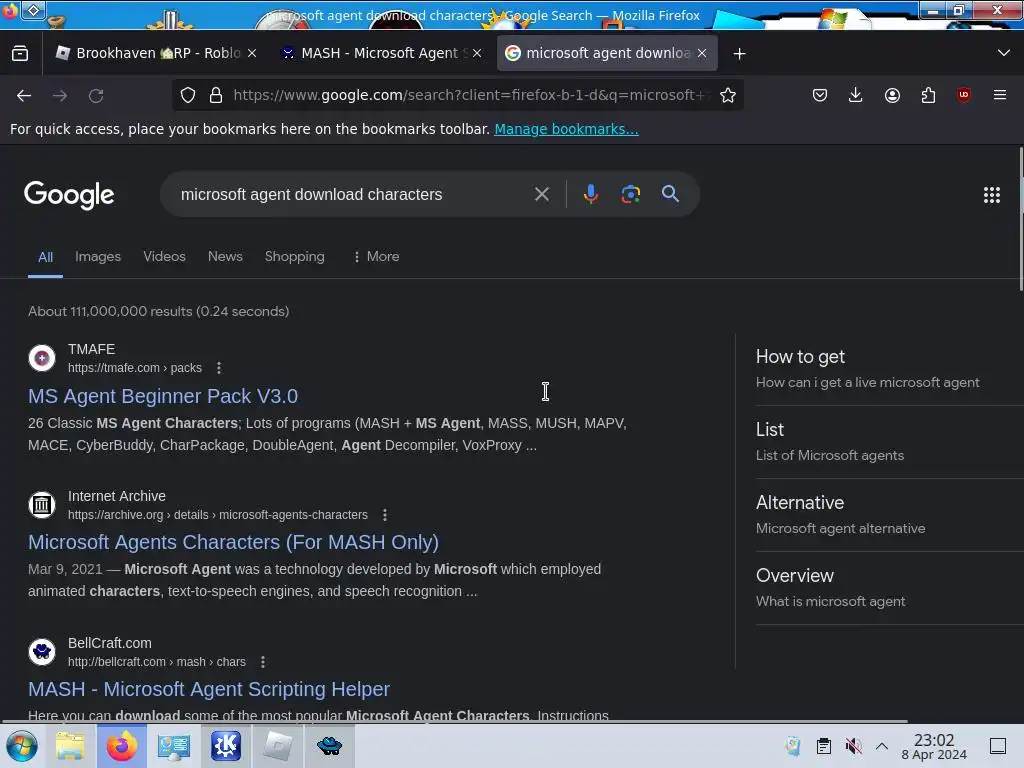Open Manage bookmarks link
Viewport: 1024px width, 768px height.
tap(566, 129)
